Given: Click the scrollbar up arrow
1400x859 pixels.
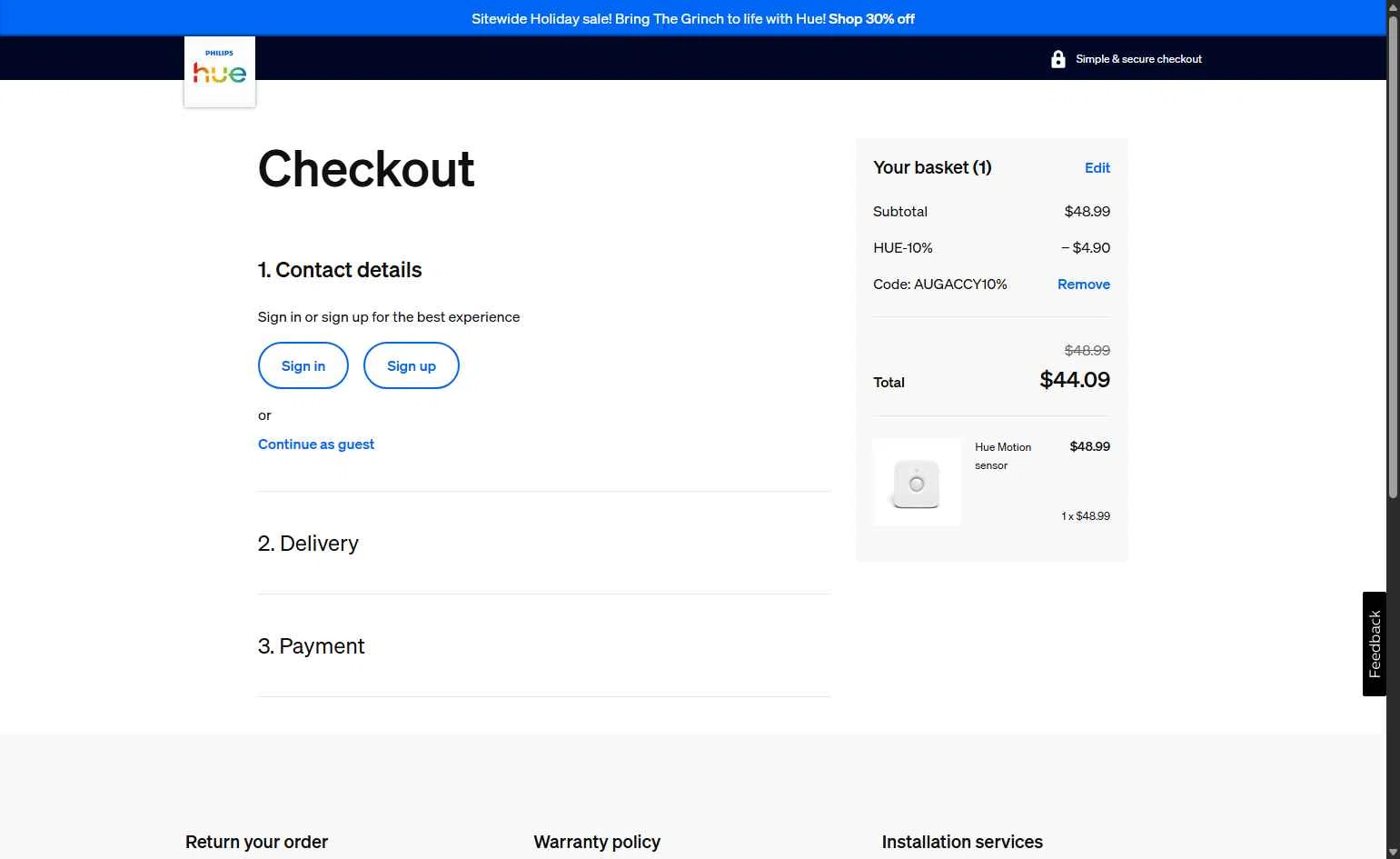Looking at the screenshot, I should pyautogui.click(x=1393, y=6).
